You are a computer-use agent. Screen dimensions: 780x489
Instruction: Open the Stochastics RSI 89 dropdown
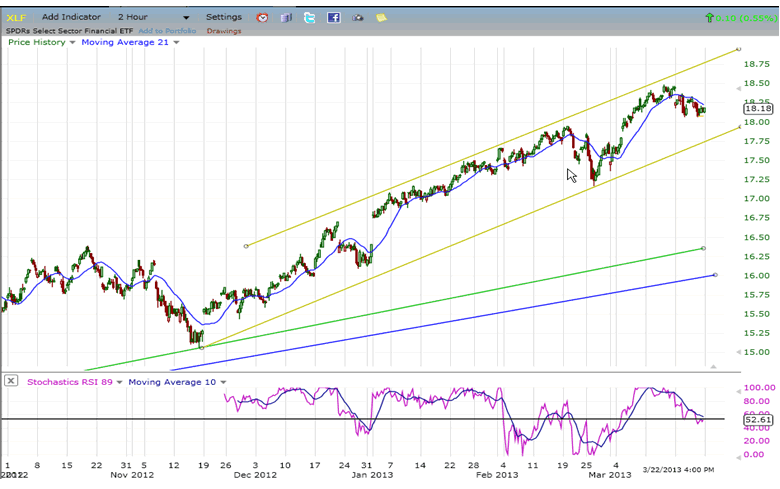(119, 382)
